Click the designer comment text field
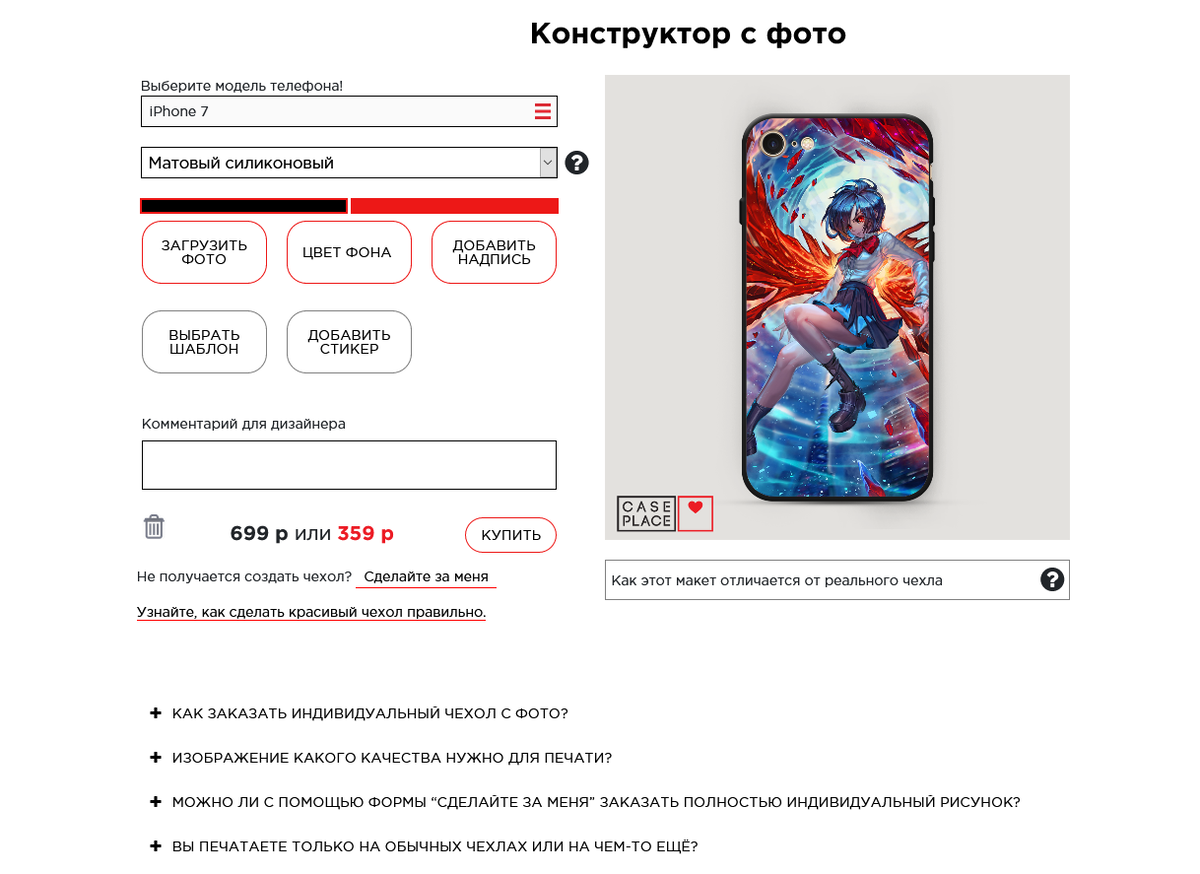This screenshot has width=1200, height=874. tap(349, 465)
